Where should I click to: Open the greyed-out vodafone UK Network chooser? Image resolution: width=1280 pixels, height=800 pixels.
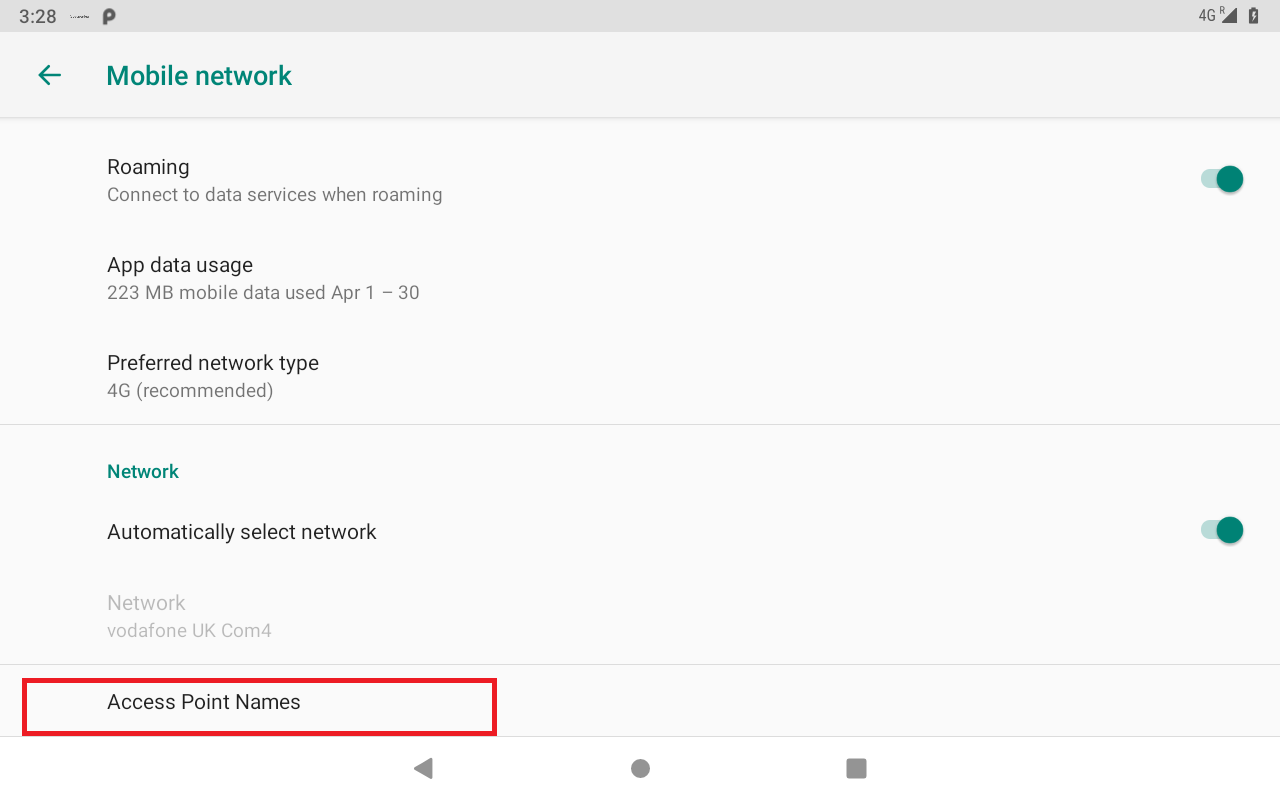[x=640, y=616]
